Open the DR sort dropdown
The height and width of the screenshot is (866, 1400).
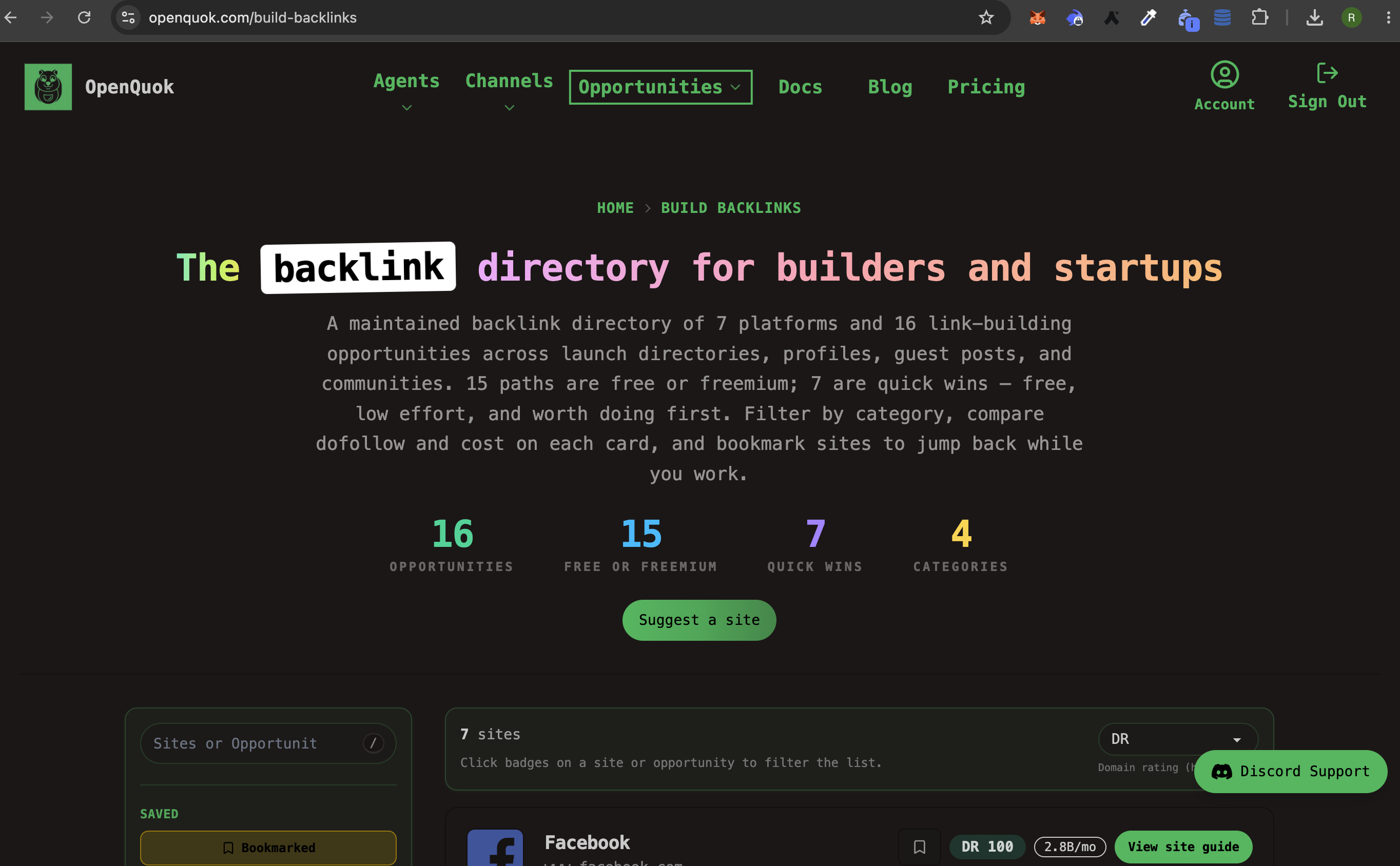point(1178,739)
